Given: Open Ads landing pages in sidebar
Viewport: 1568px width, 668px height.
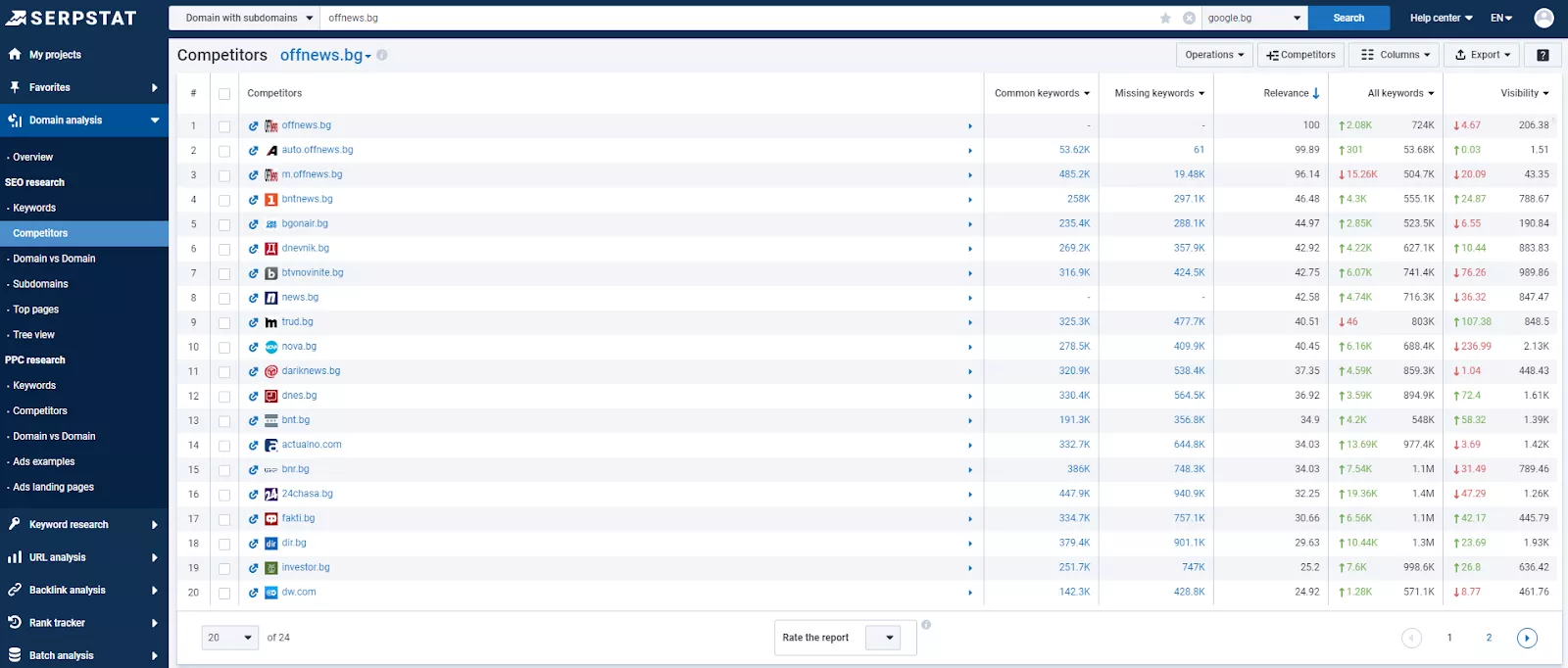Looking at the screenshot, I should 53,487.
